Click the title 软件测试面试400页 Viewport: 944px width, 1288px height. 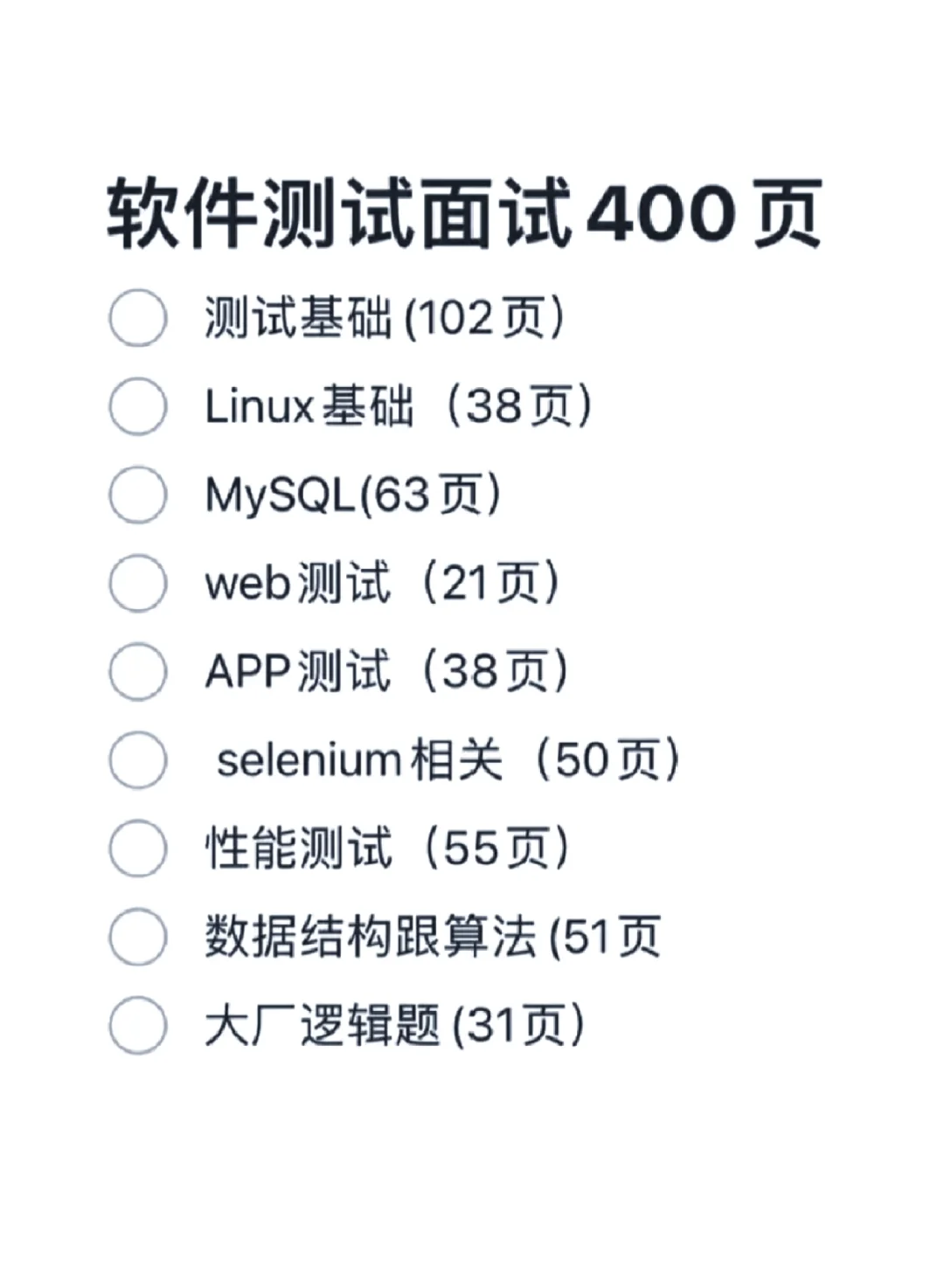[x=464, y=213]
